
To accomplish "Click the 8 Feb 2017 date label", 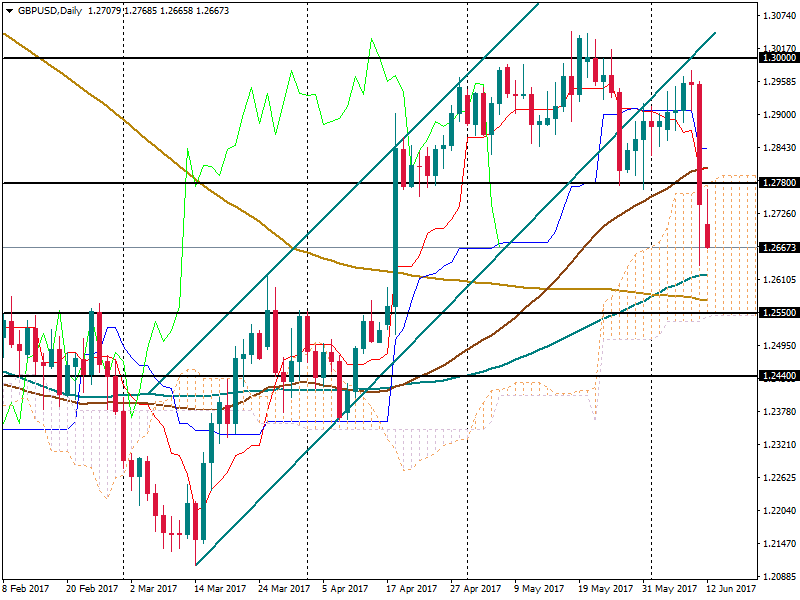I will (27, 589).
